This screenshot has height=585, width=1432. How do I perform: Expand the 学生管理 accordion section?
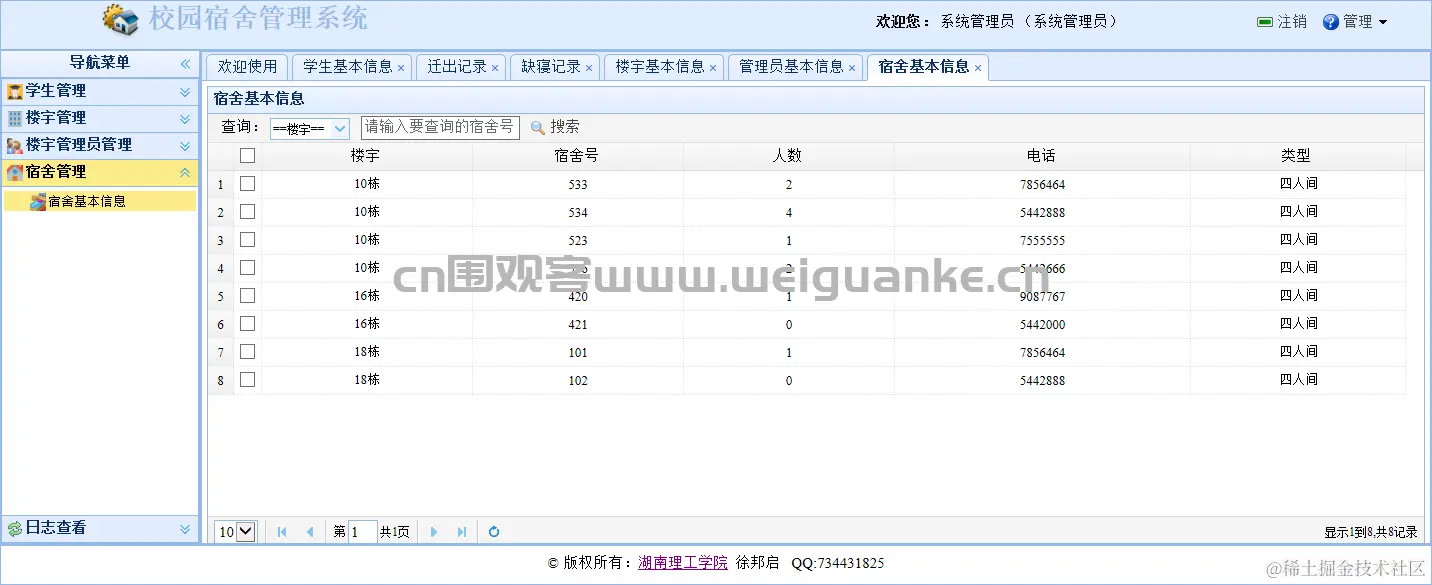click(185, 92)
